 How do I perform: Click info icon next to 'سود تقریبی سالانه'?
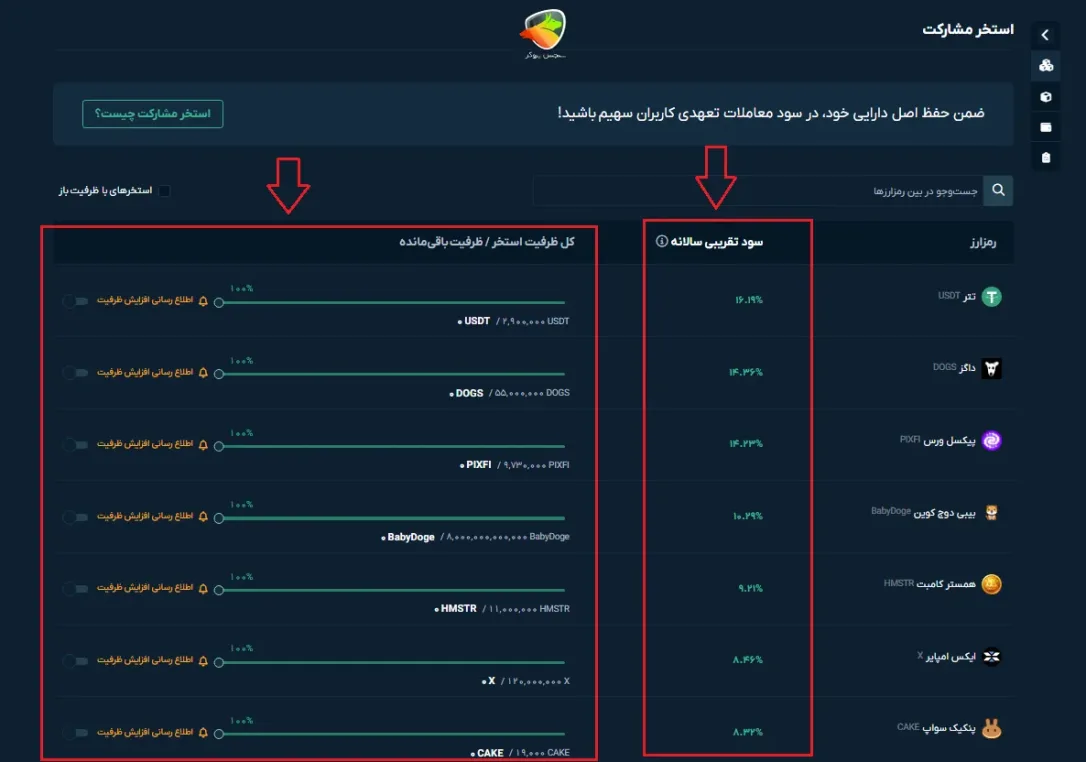661,241
